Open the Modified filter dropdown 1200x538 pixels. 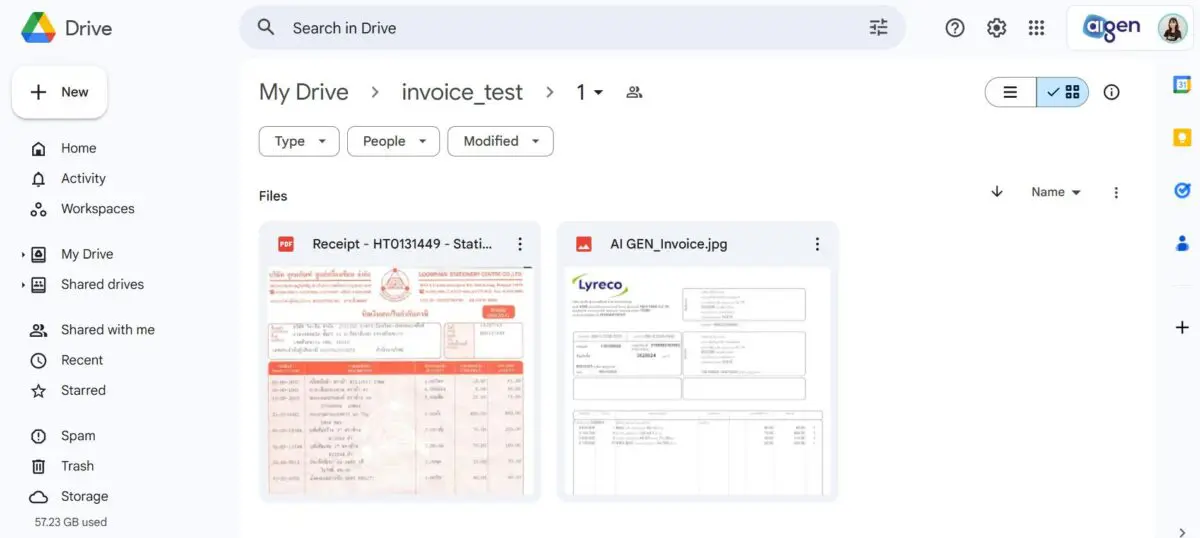coord(500,141)
